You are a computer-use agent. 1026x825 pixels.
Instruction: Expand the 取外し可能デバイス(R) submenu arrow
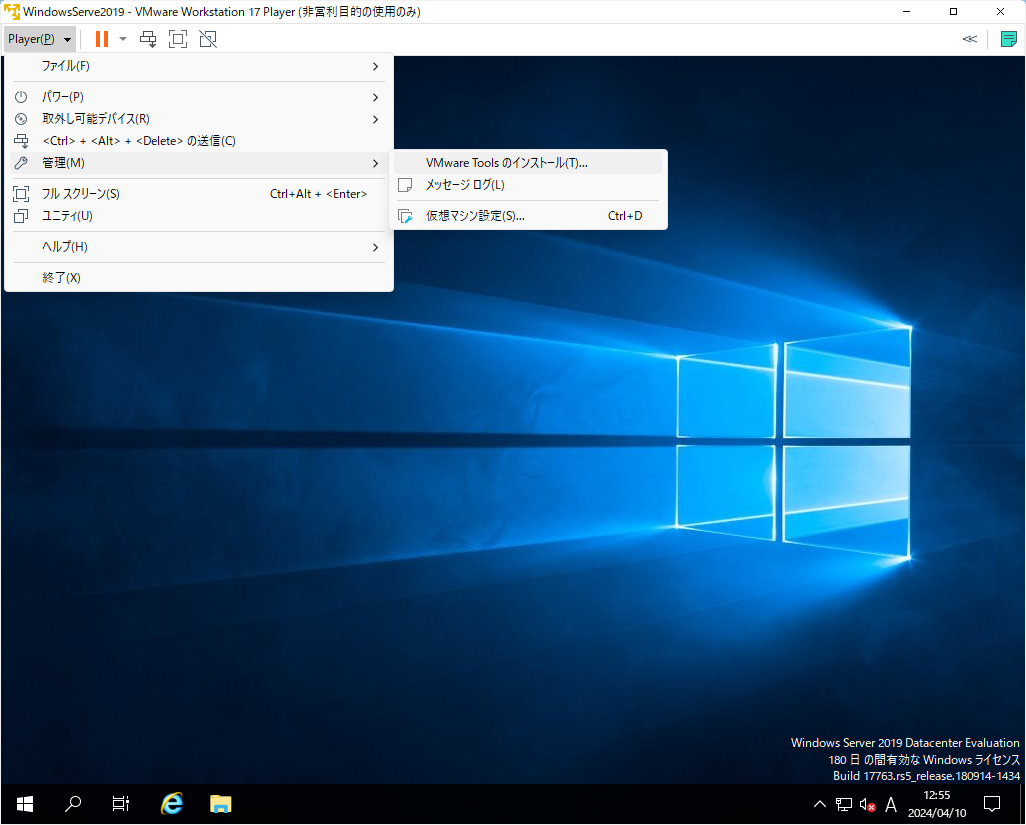[376, 119]
